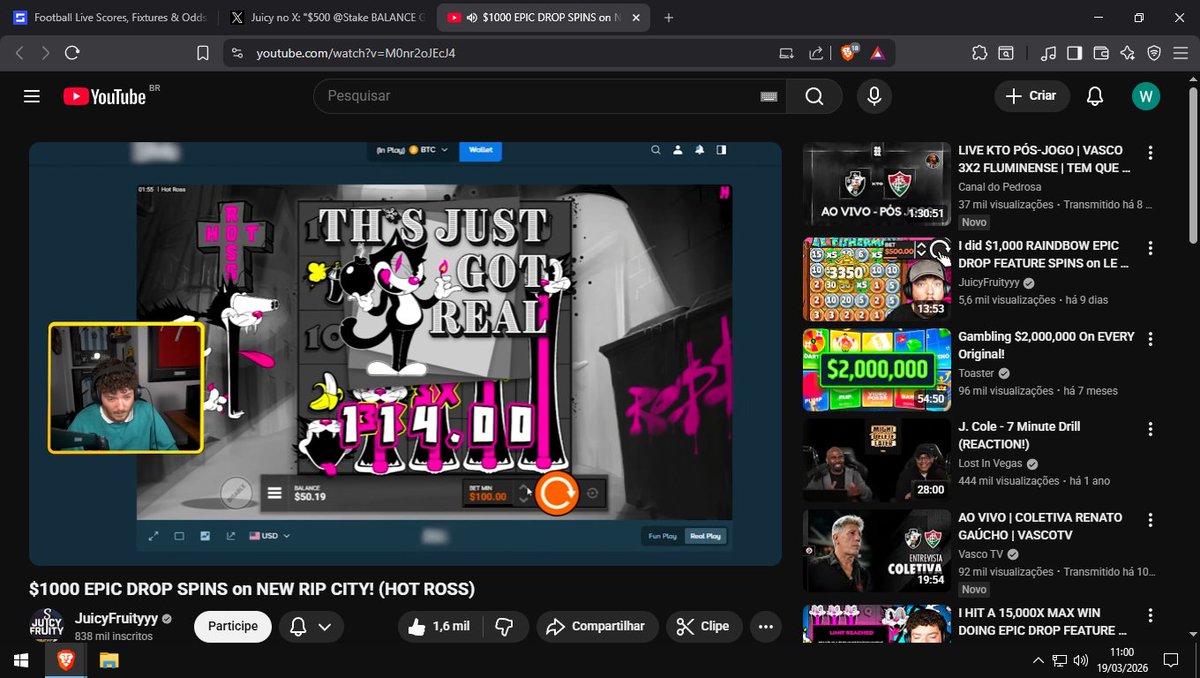Viewport: 1200px width, 678px height.
Task: Switch to Football Live Scores tab
Action: [x=110, y=18]
